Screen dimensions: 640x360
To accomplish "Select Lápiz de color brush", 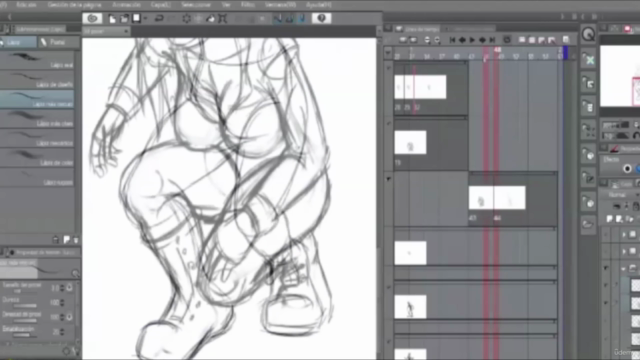I will 37,158.
